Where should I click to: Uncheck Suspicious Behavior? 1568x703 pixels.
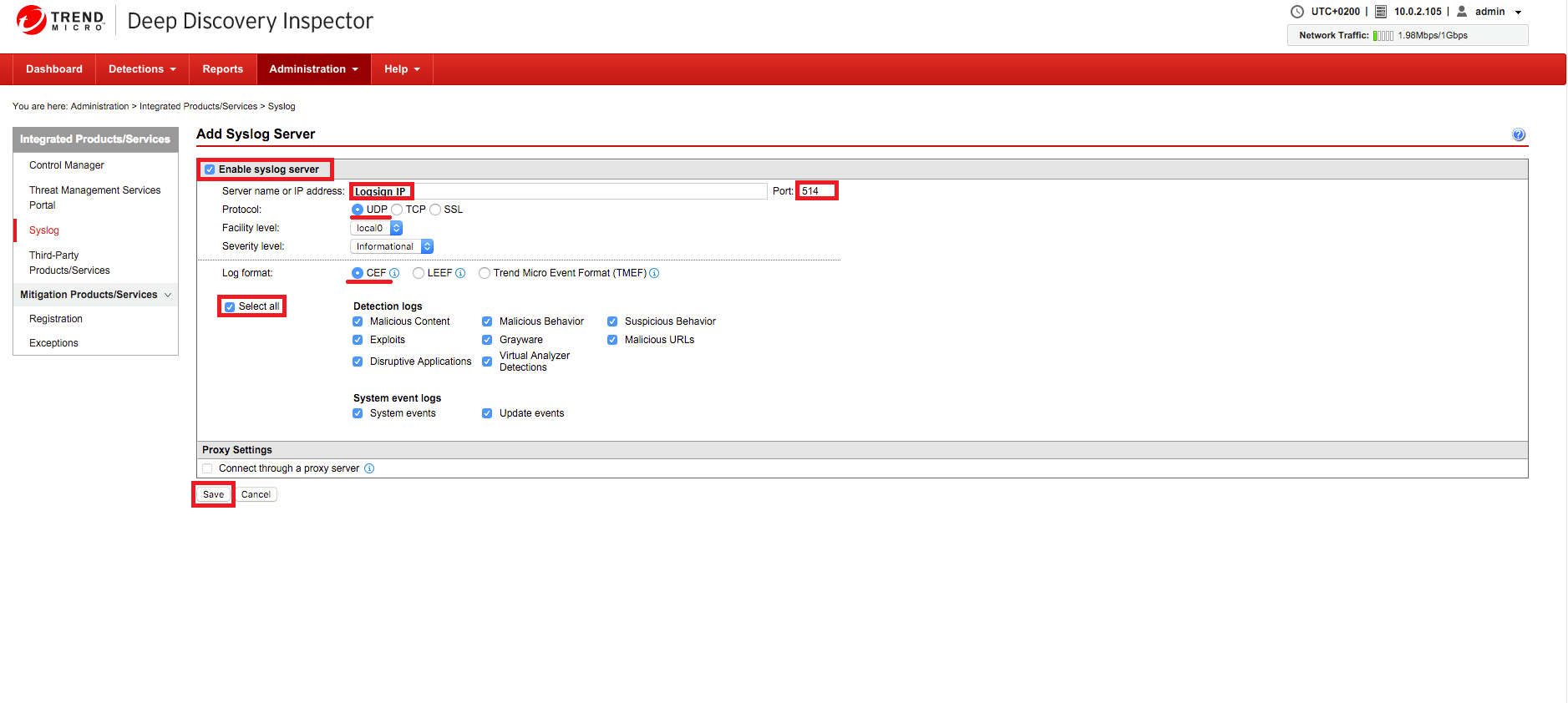point(612,321)
